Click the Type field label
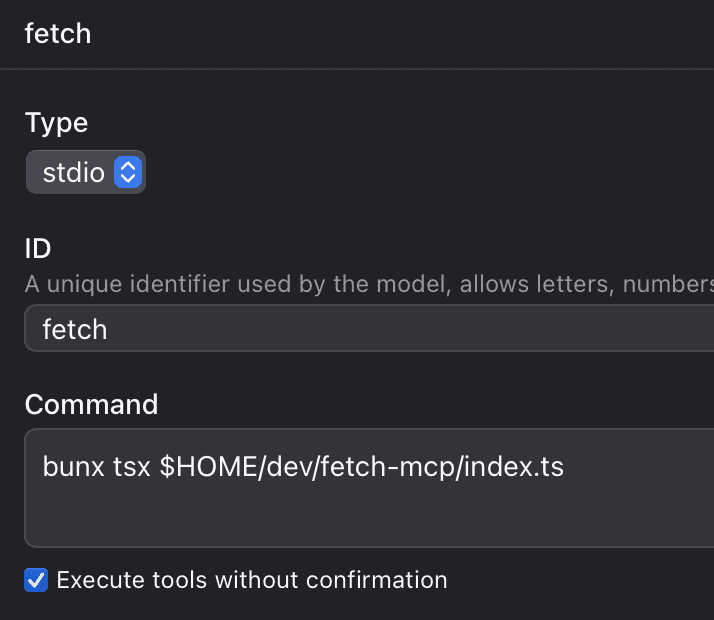The width and height of the screenshot is (714, 620). click(x=56, y=123)
